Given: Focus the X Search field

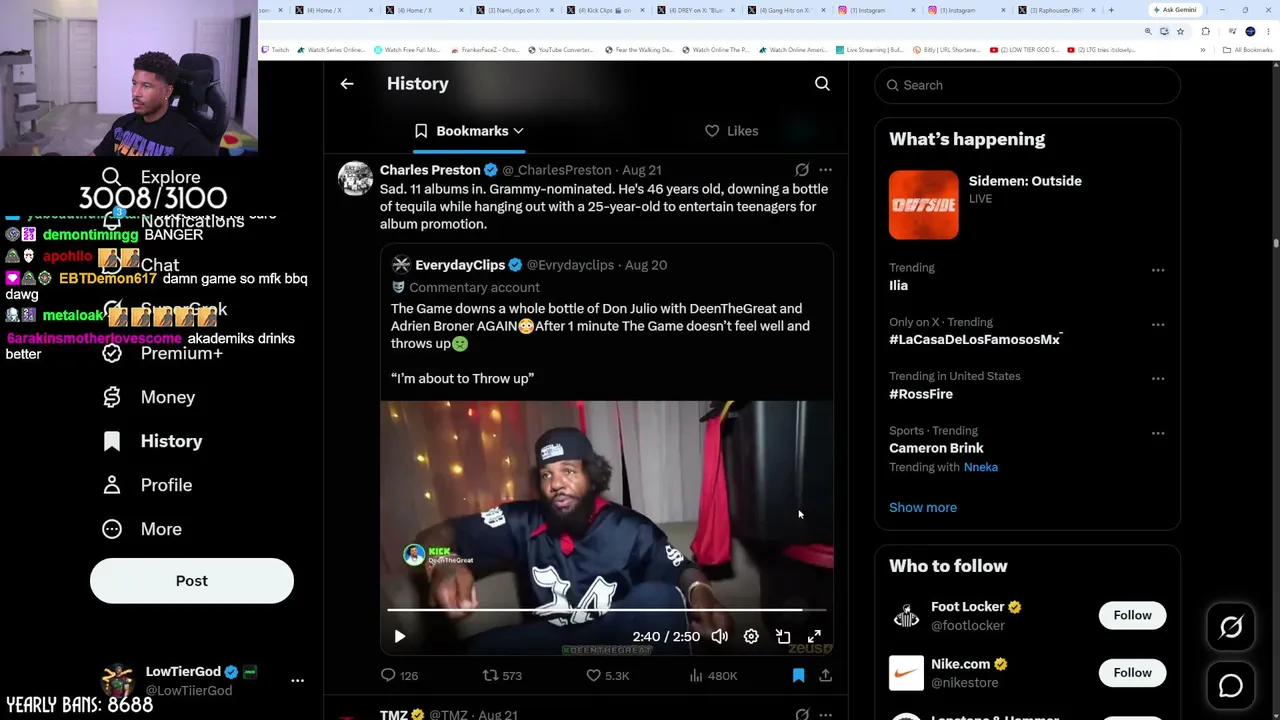Looking at the screenshot, I should coord(1028,85).
